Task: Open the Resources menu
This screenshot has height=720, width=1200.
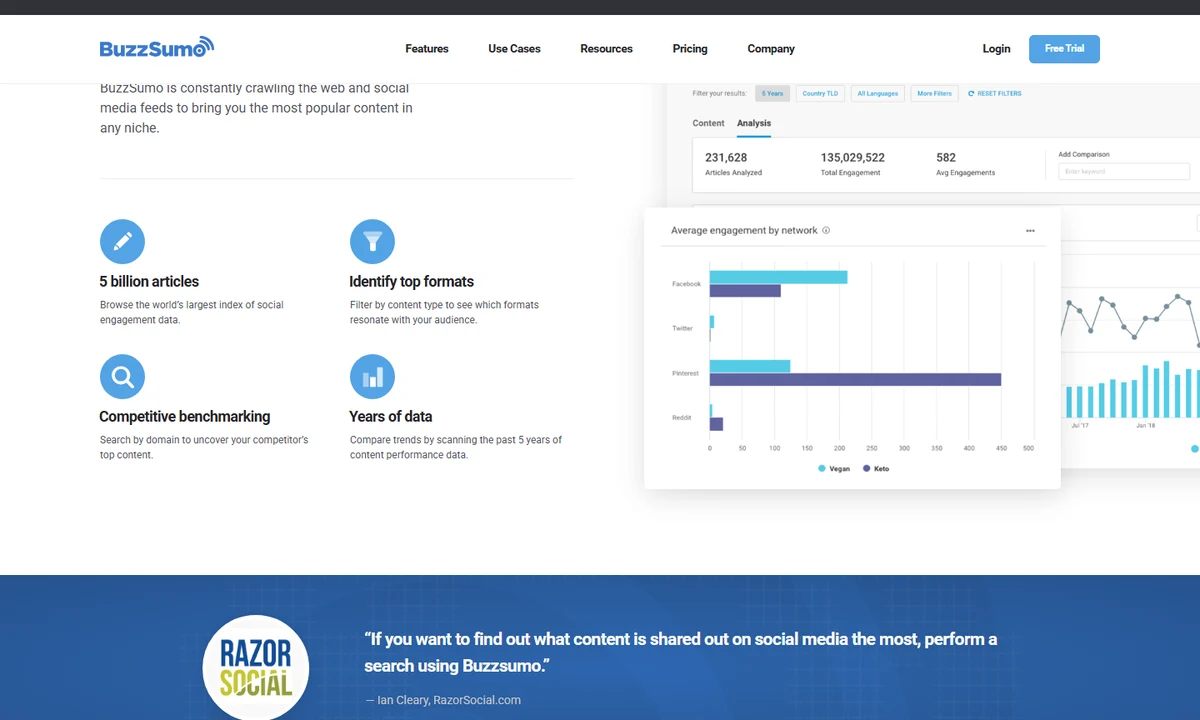Action: pyautogui.click(x=606, y=49)
